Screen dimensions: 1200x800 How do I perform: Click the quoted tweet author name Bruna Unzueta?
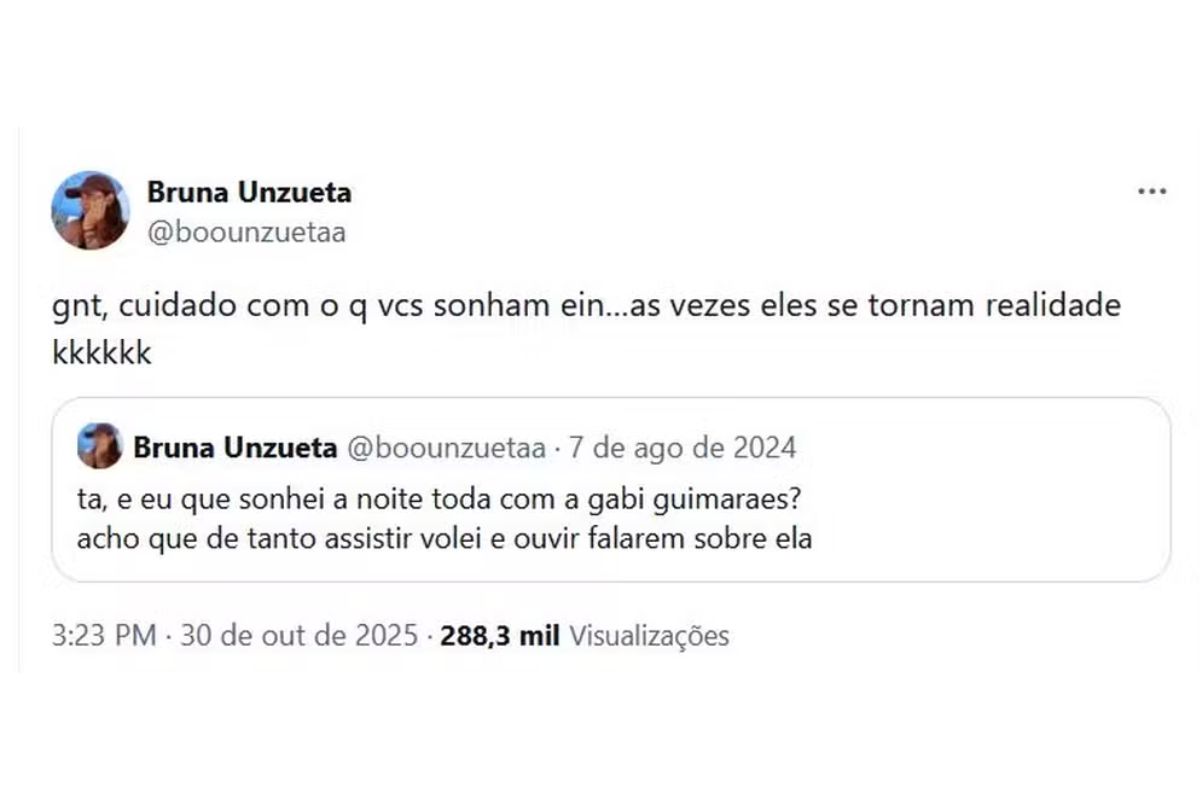234,448
